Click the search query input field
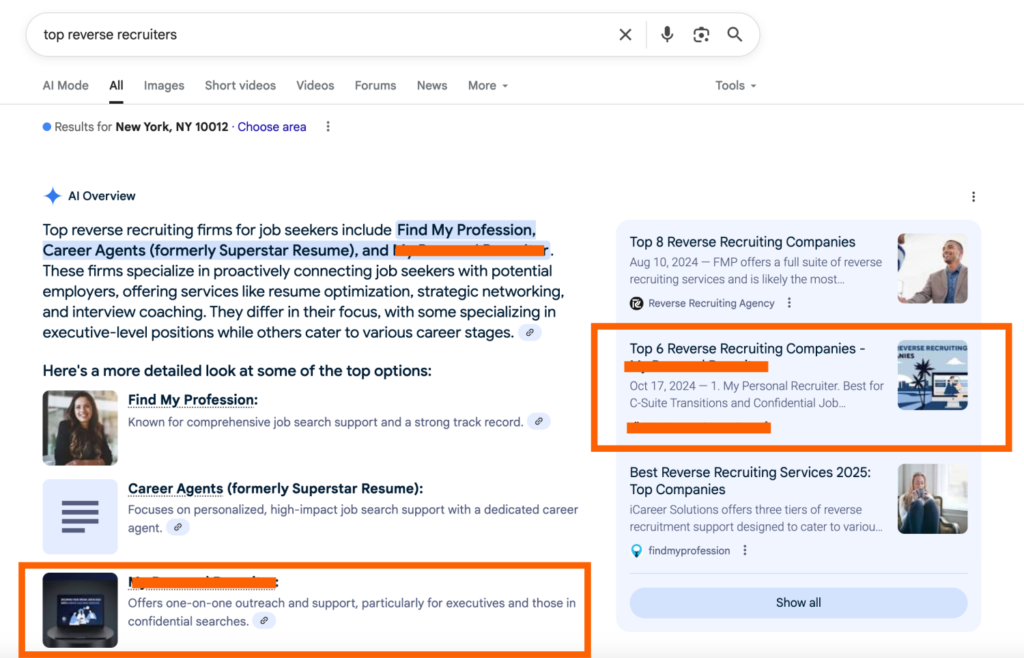Screen dimensions: 1024x658 coord(327,35)
